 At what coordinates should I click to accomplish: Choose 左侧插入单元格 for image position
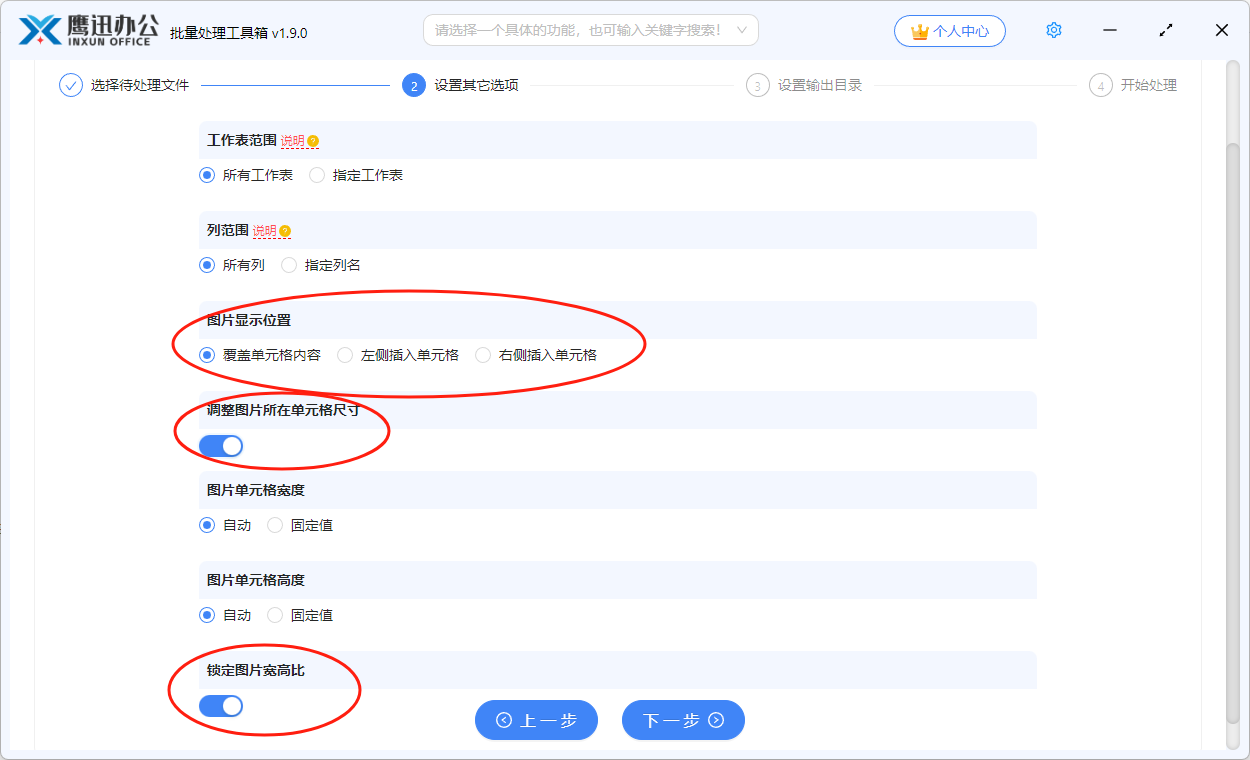(x=344, y=354)
